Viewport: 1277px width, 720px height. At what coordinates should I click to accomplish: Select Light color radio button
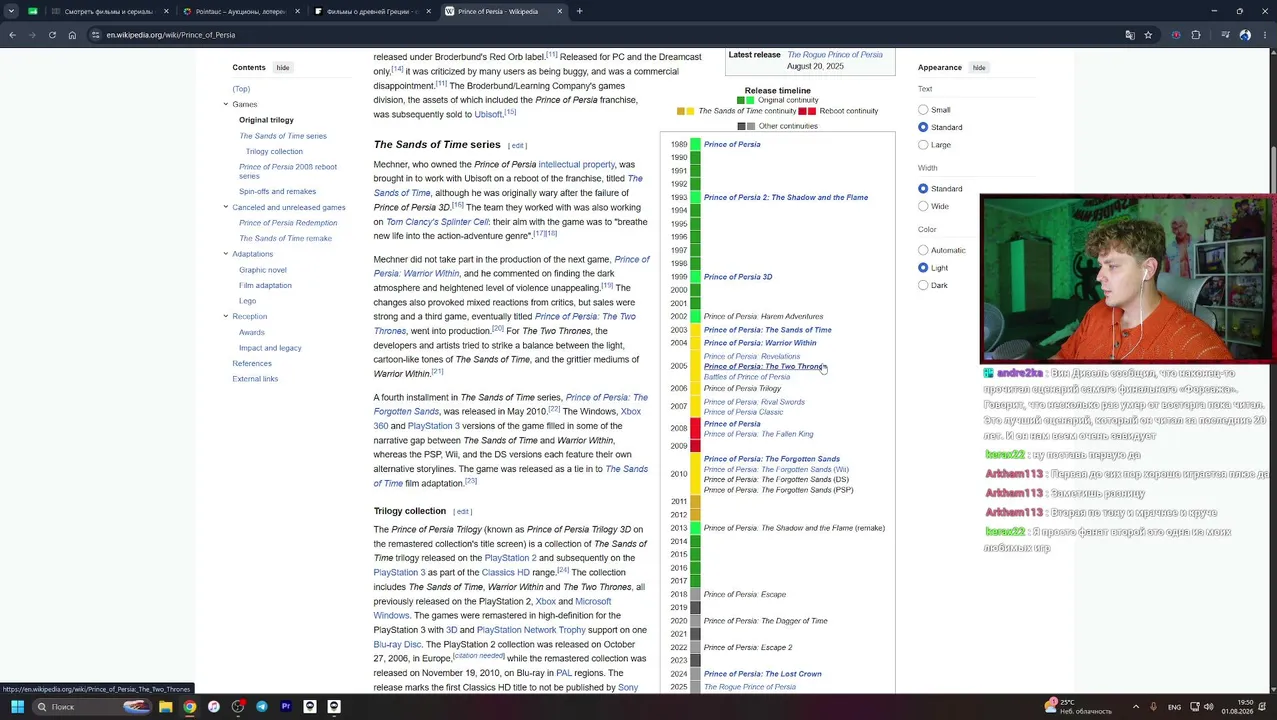tap(923, 268)
